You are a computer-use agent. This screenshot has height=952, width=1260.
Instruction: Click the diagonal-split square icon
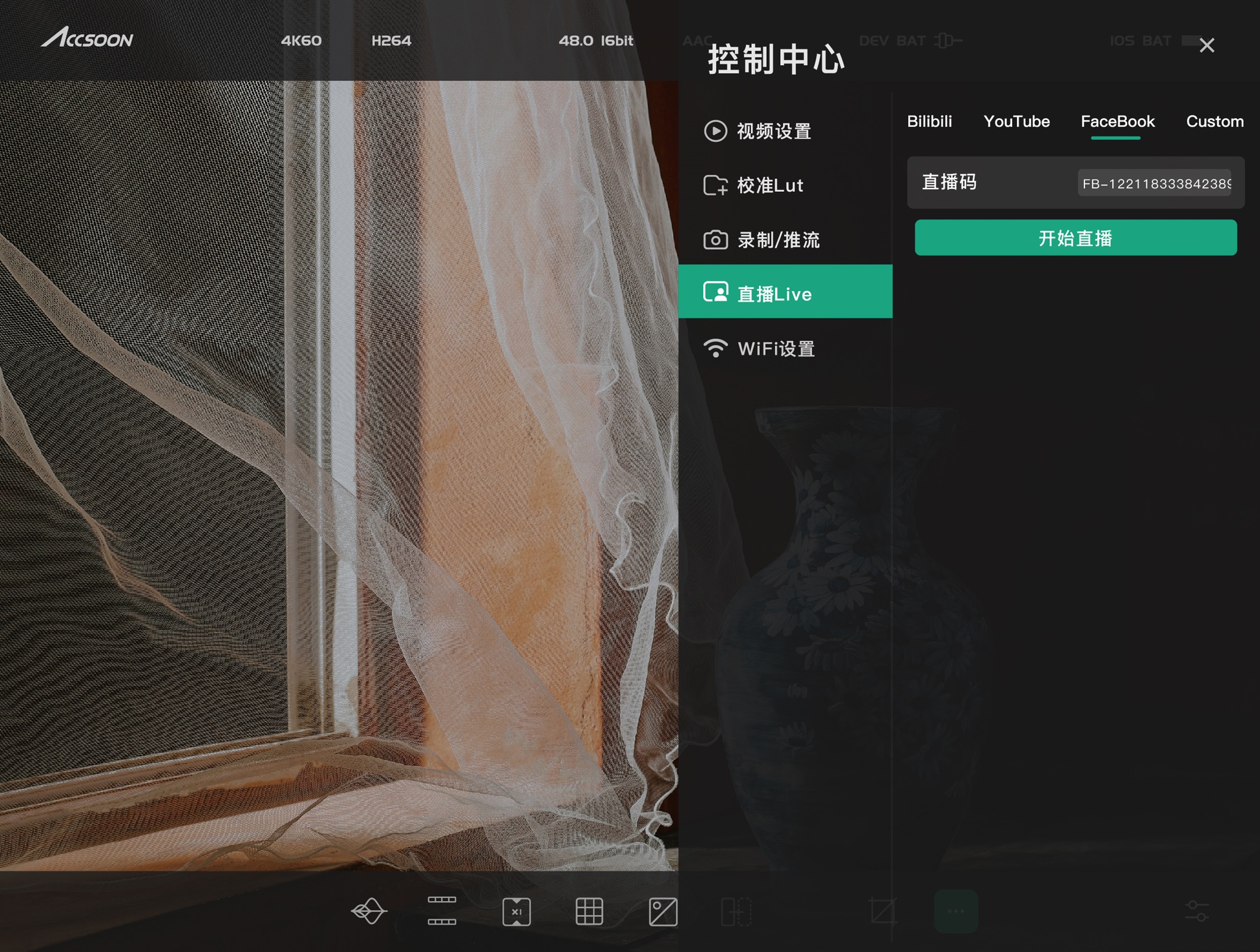[663, 911]
